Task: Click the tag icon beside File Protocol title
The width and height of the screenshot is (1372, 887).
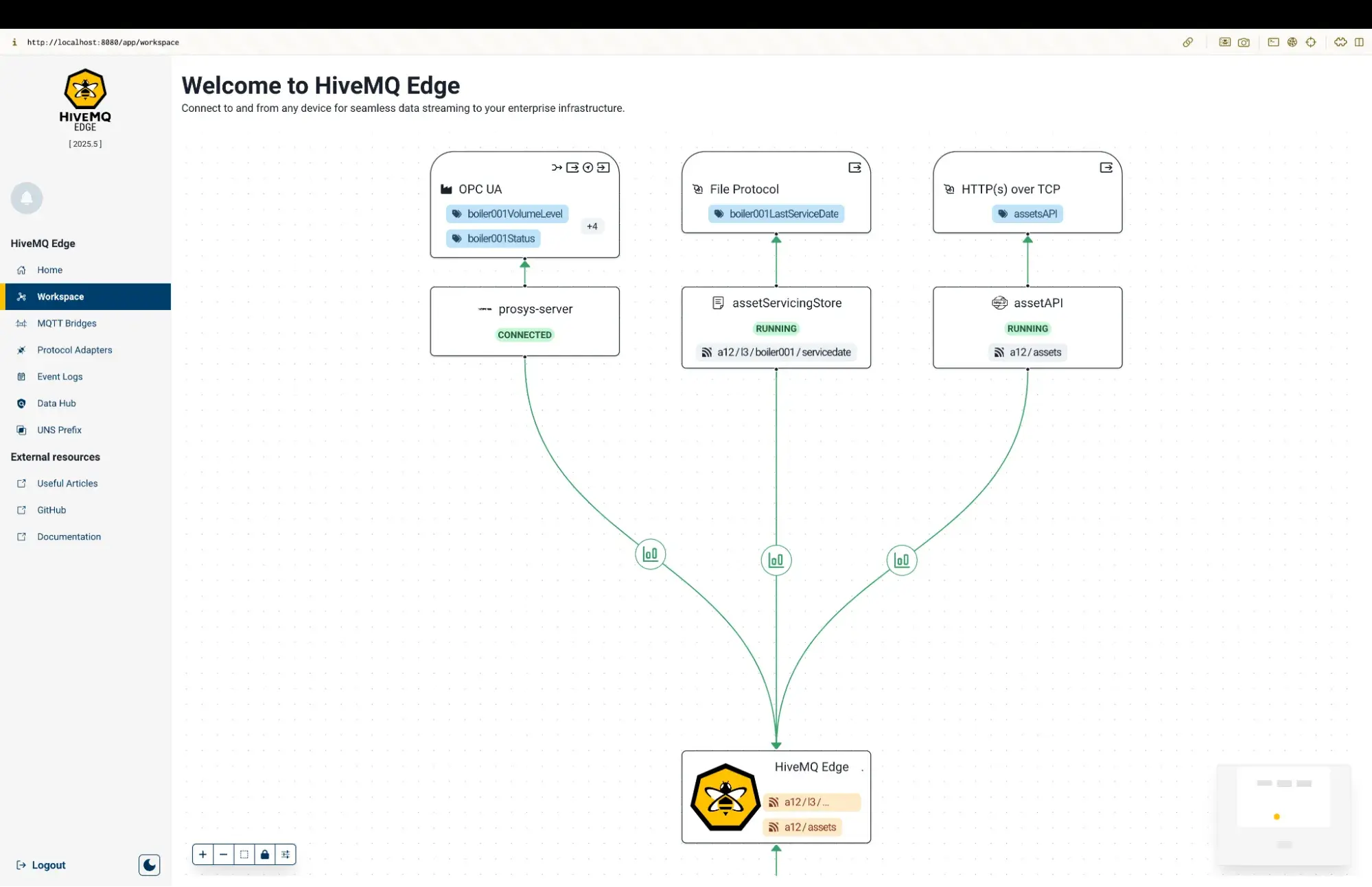Action: coord(698,189)
